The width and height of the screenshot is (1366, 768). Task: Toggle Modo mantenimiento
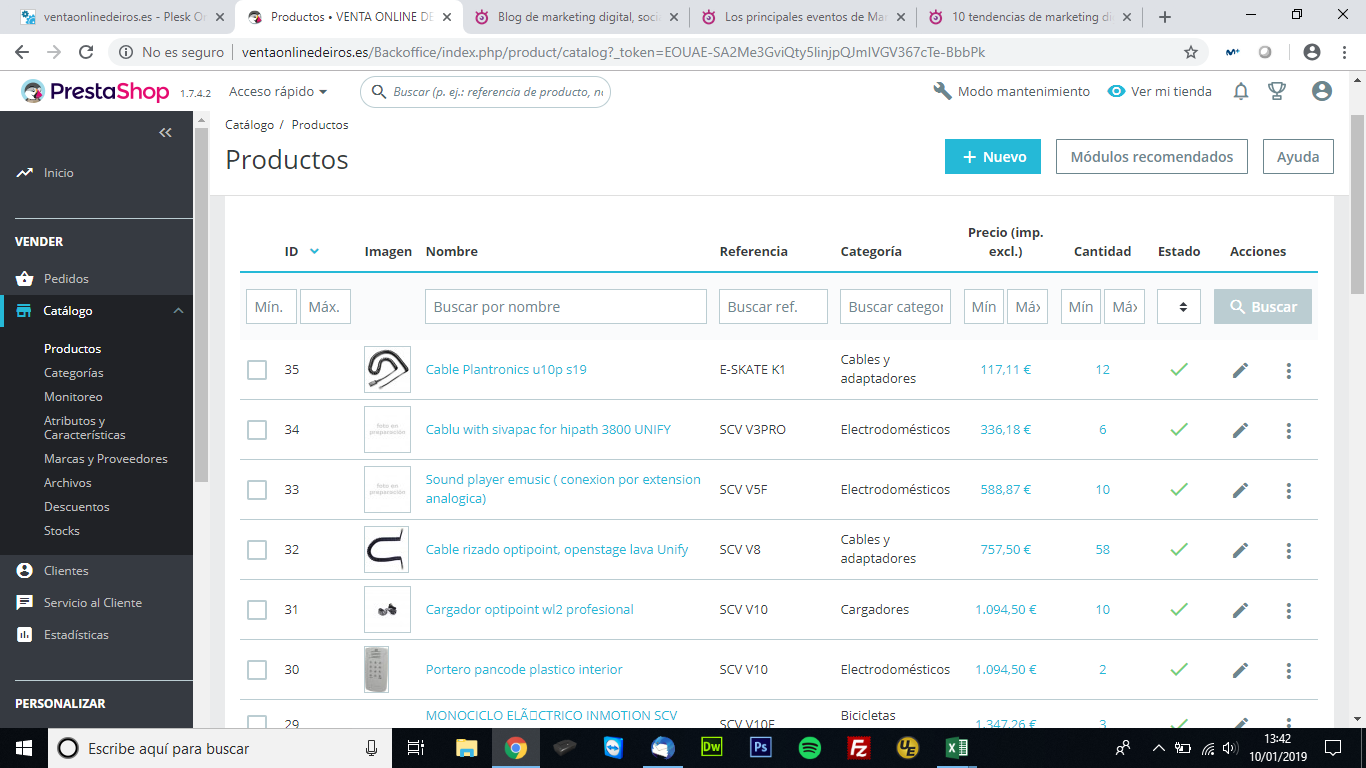click(1011, 92)
